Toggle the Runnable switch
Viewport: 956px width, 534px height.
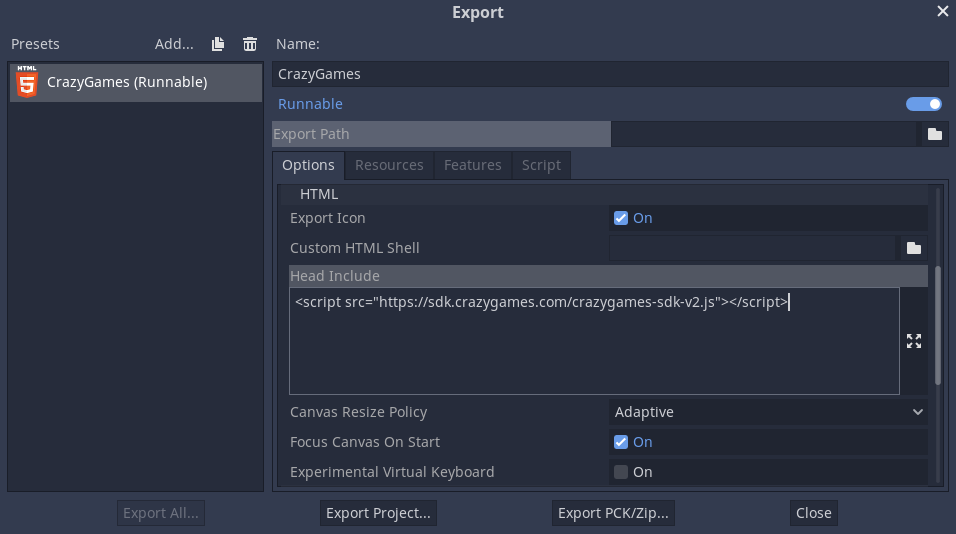pos(924,104)
